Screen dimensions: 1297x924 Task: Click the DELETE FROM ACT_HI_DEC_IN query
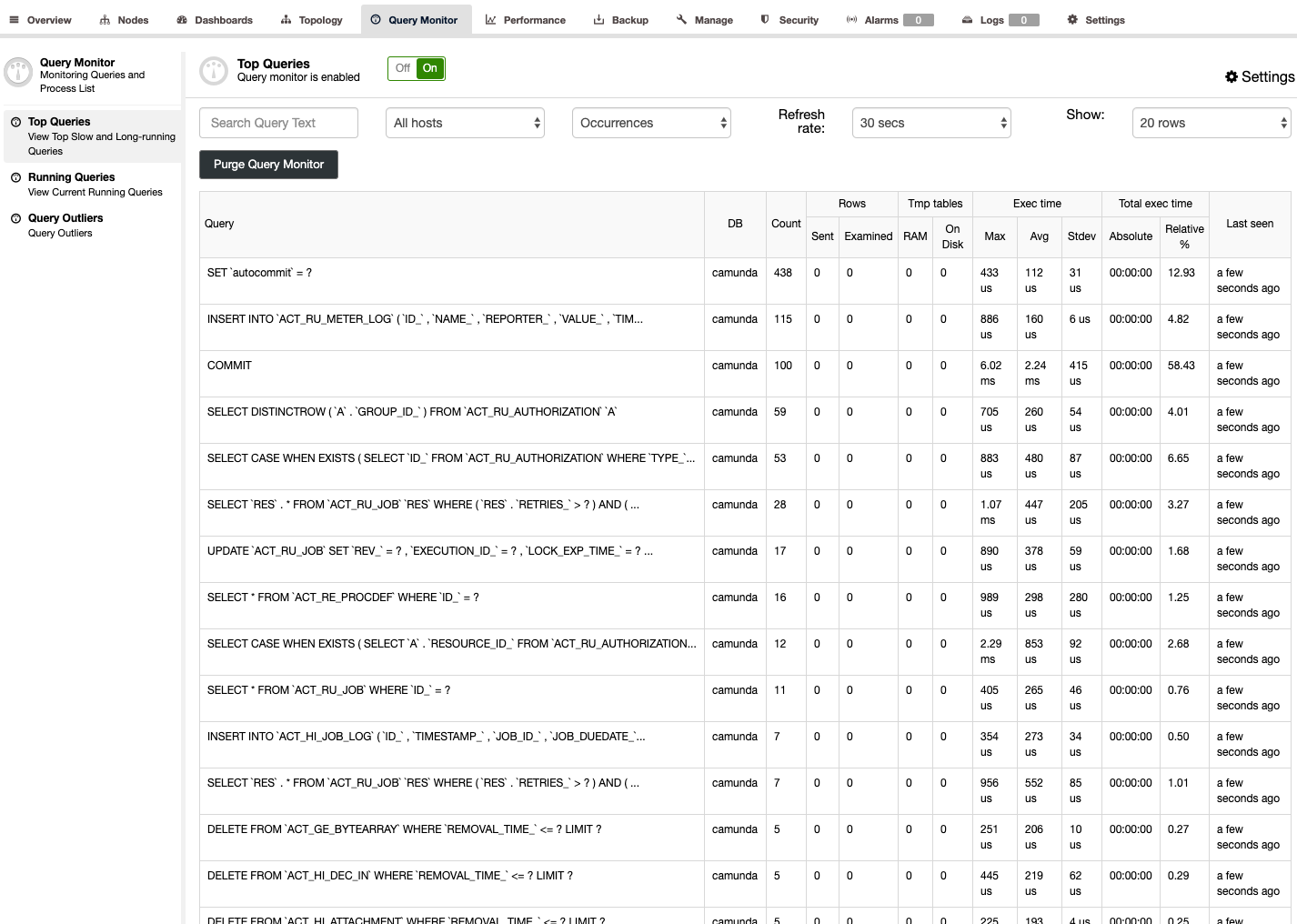tap(390, 876)
